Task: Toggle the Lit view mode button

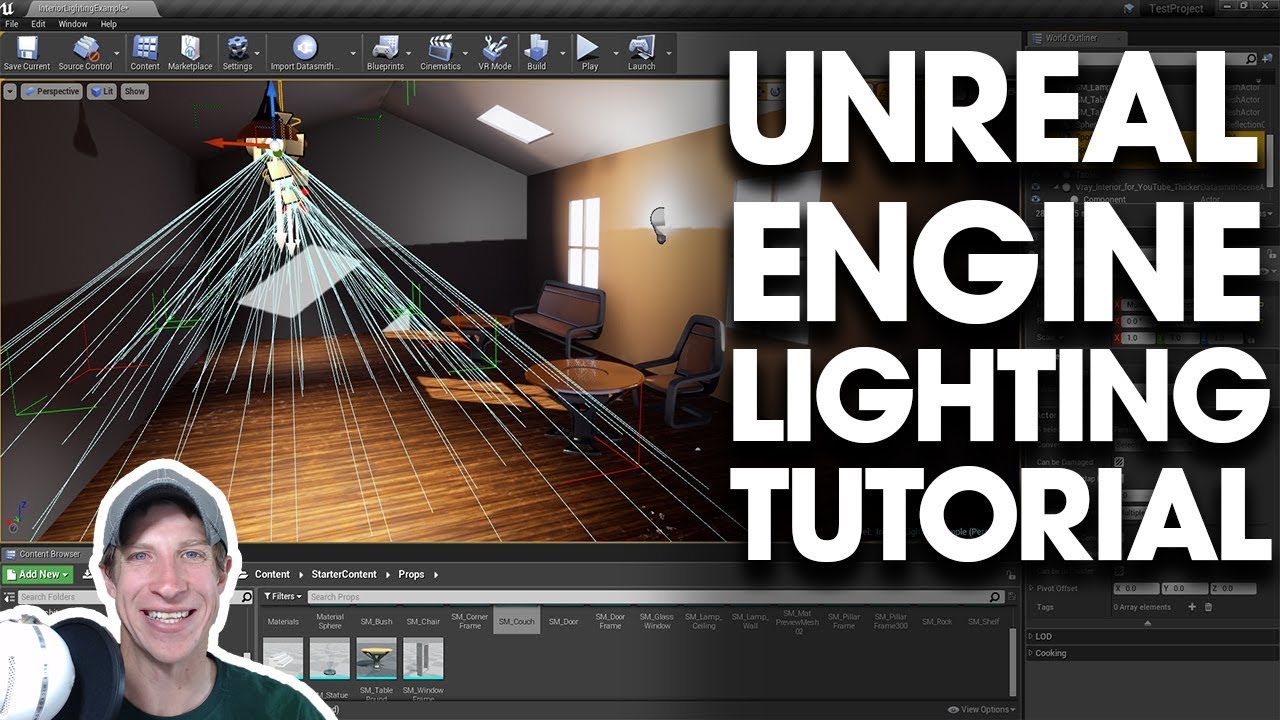Action: point(102,91)
